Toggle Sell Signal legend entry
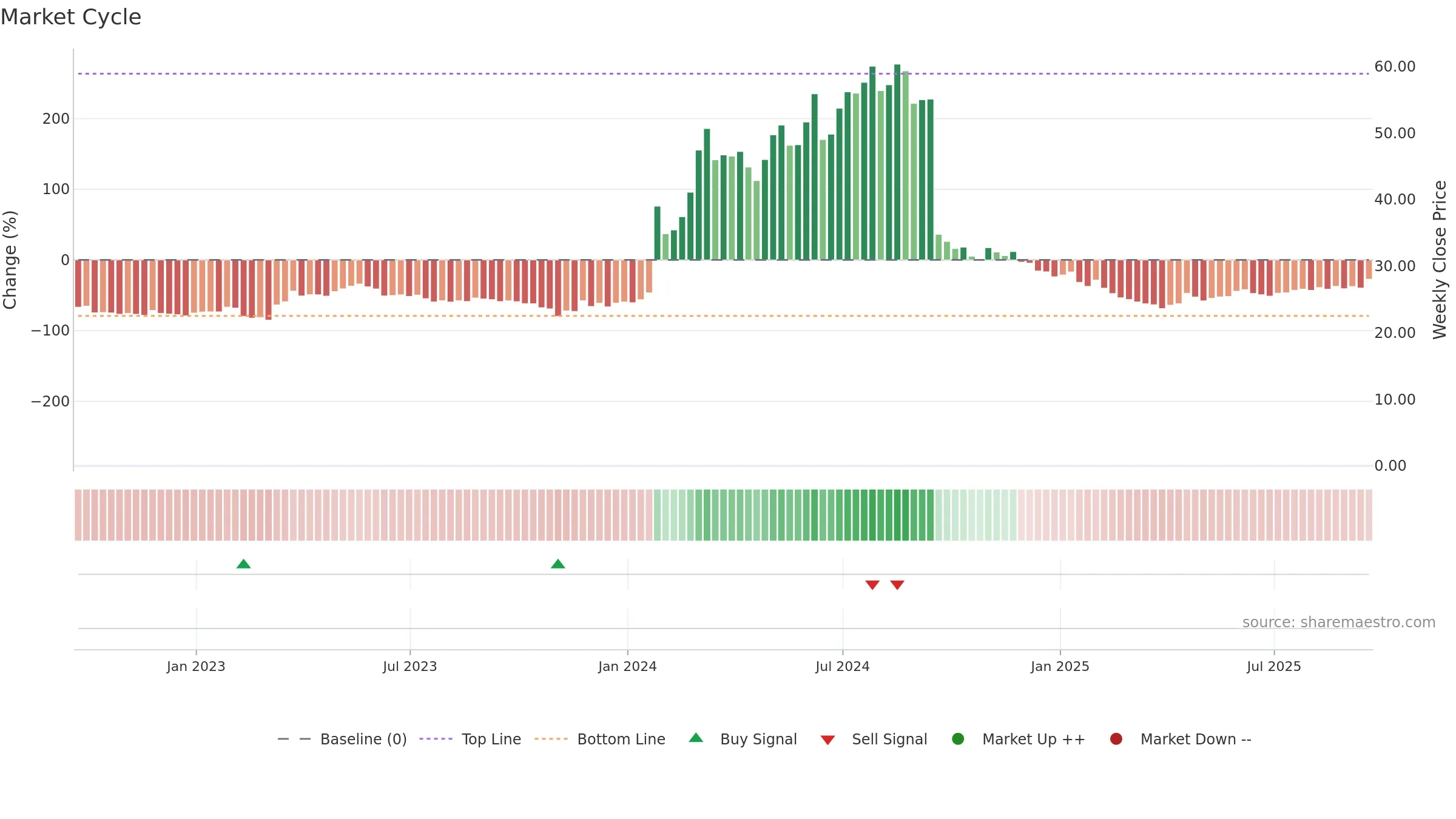The image size is (1456, 819). coord(874,739)
